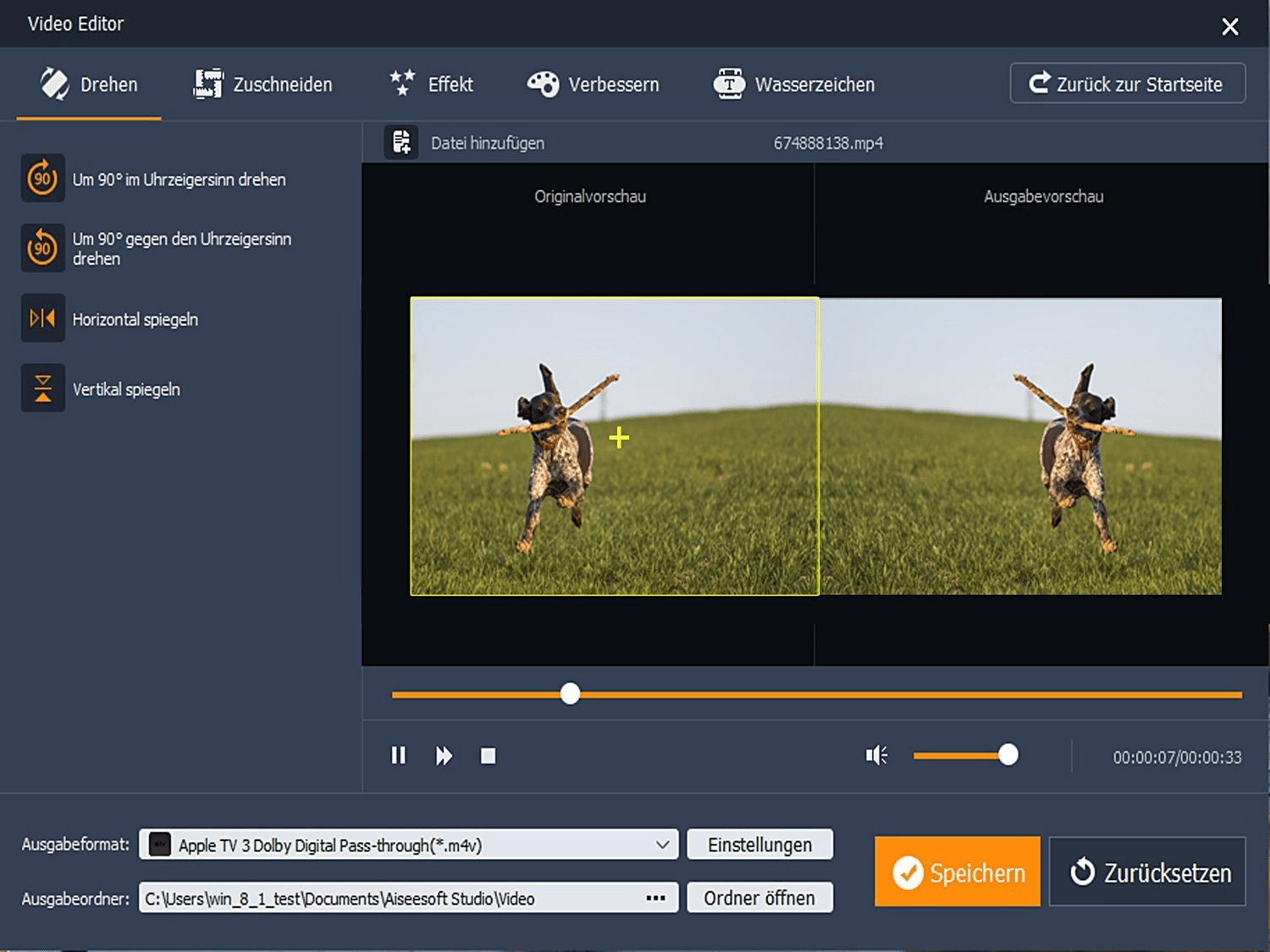Click the Speichern button

957,872
